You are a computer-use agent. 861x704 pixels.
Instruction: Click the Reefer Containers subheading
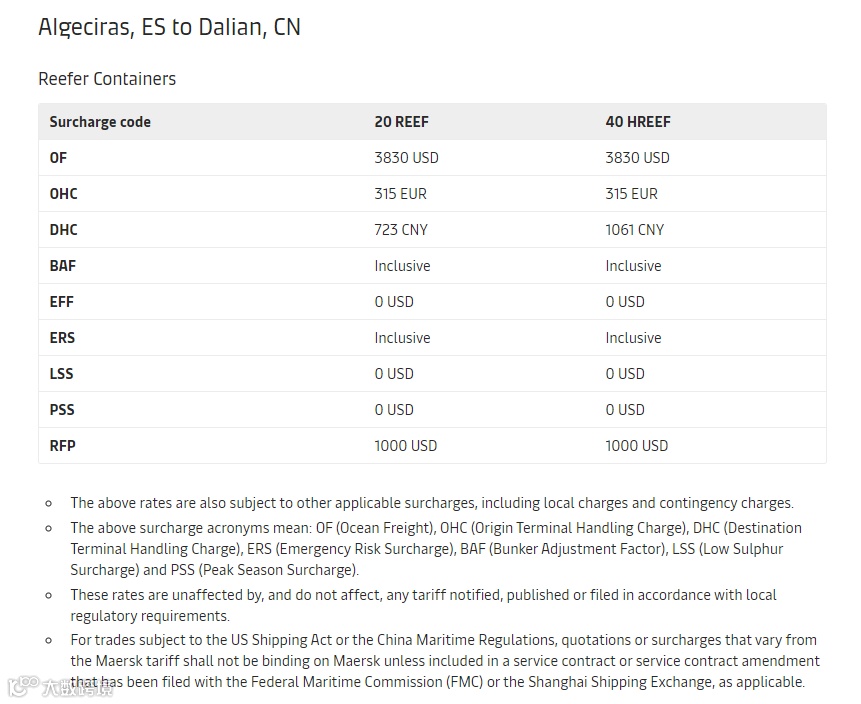(x=107, y=79)
